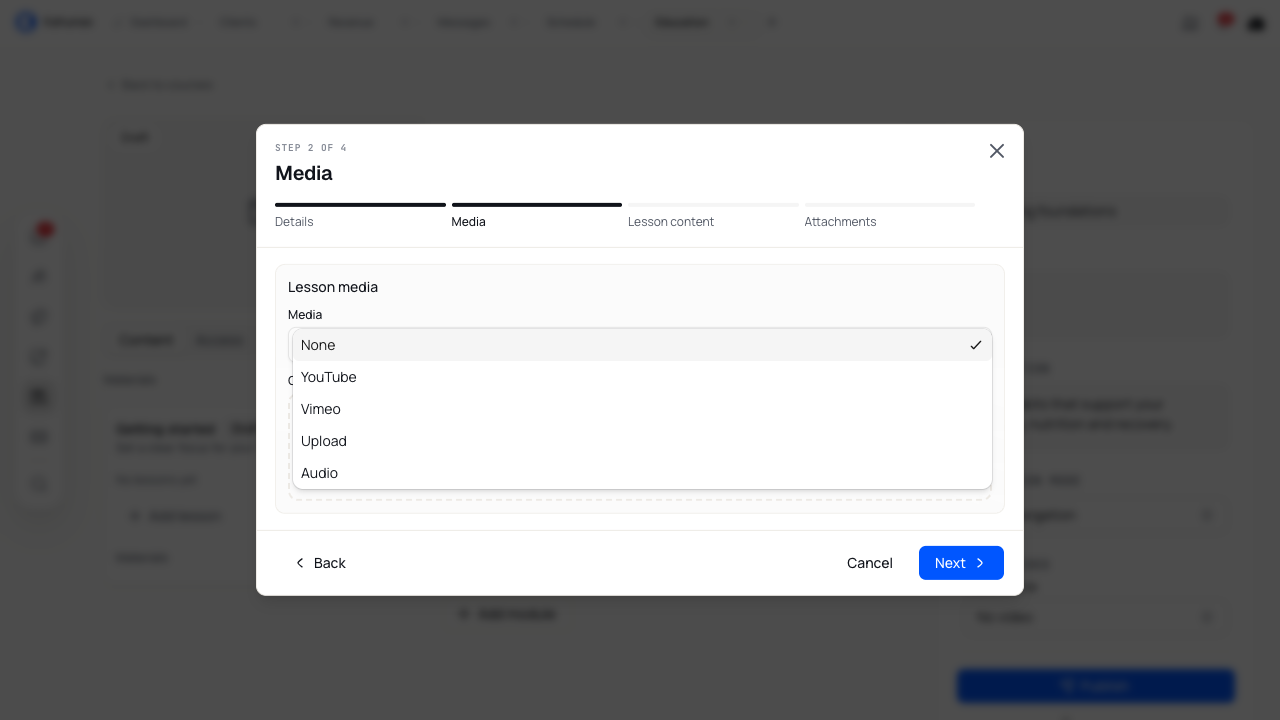
Task: Jump to the Lesson content step
Action: click(x=713, y=217)
